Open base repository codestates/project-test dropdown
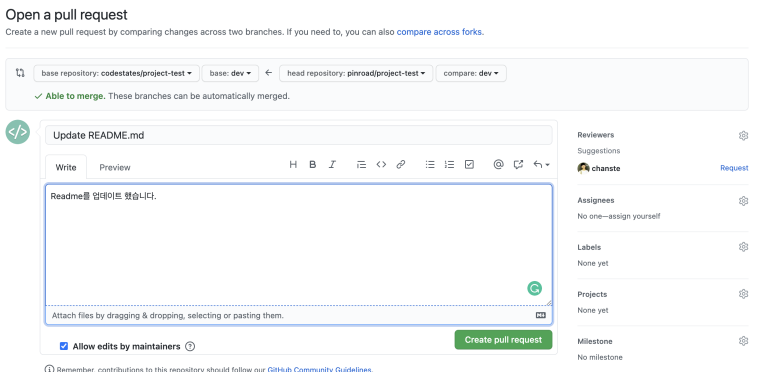Image resolution: width=773 pixels, height=372 pixels. 116,73
